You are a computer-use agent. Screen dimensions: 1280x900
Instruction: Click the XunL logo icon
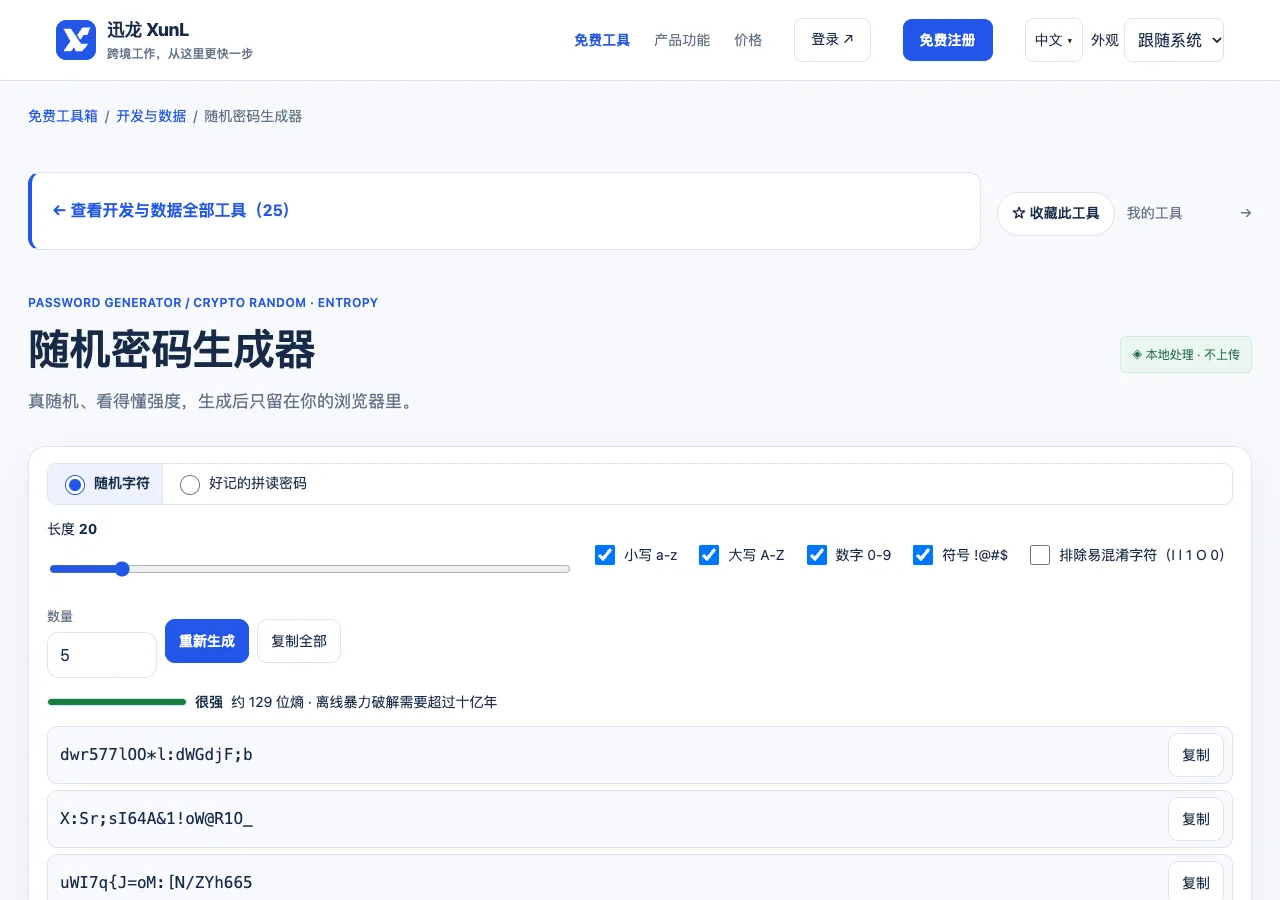pyautogui.click(x=76, y=40)
